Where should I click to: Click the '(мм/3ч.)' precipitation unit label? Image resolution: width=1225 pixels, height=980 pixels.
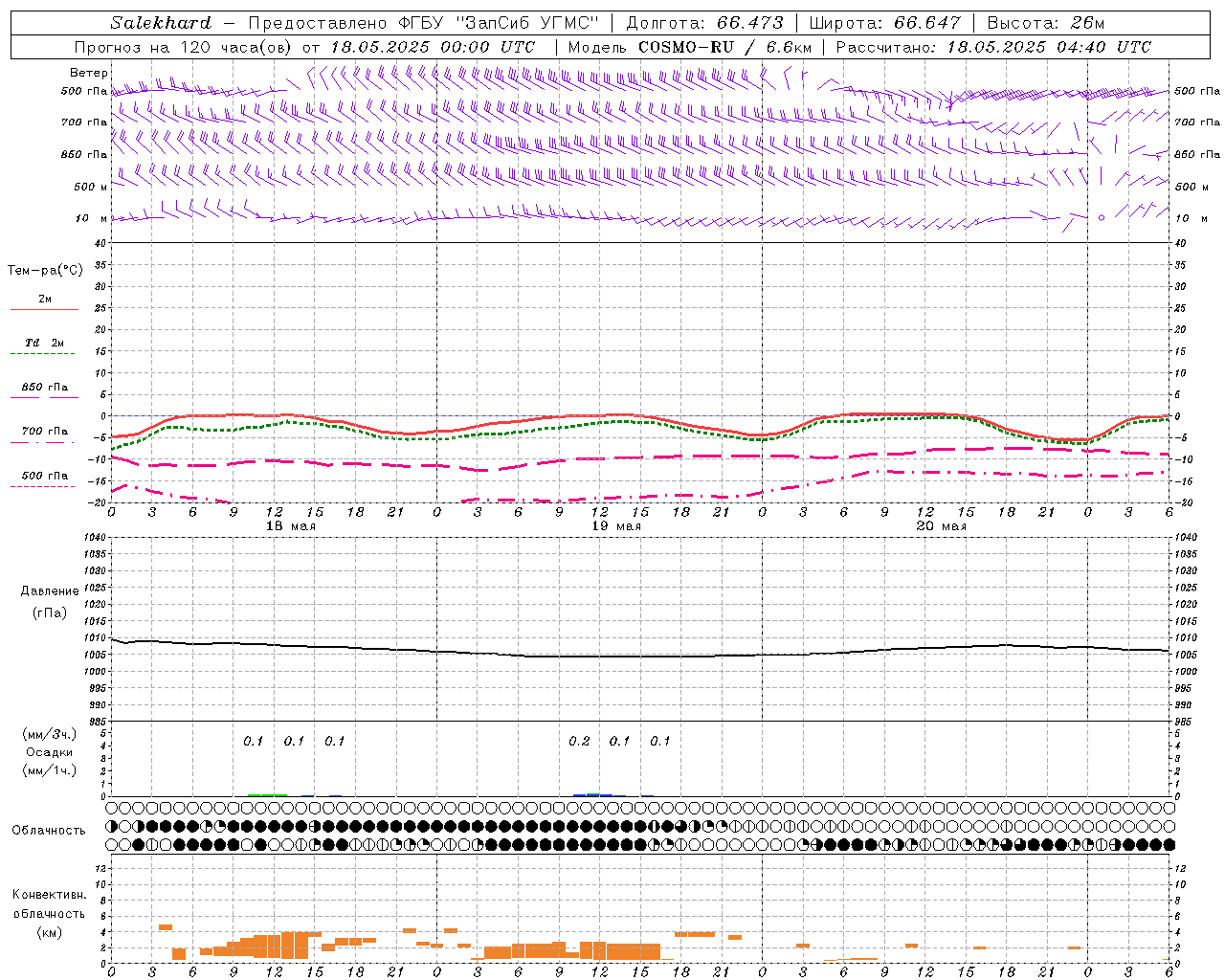[x=50, y=734]
